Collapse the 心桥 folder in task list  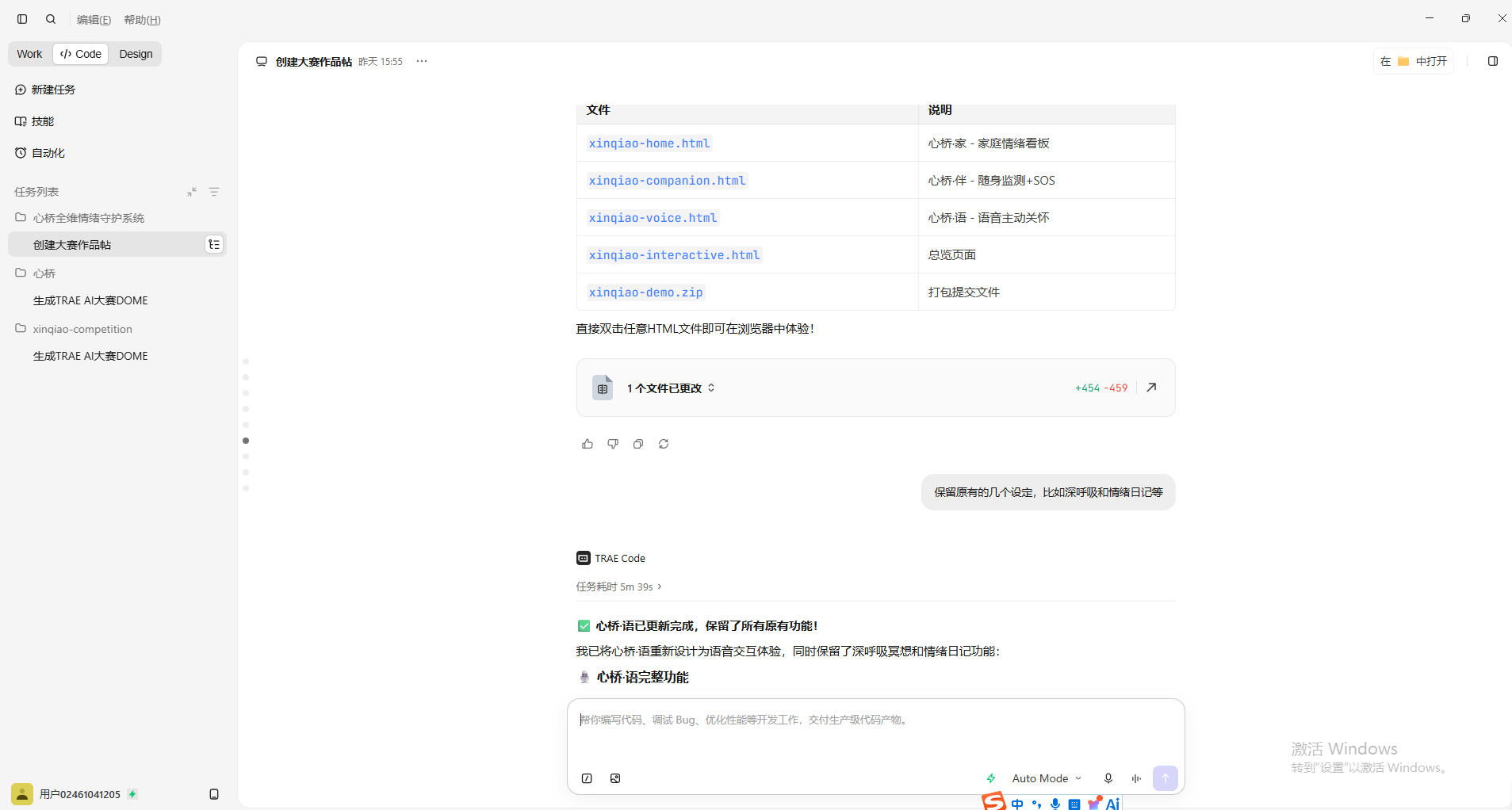click(36, 273)
